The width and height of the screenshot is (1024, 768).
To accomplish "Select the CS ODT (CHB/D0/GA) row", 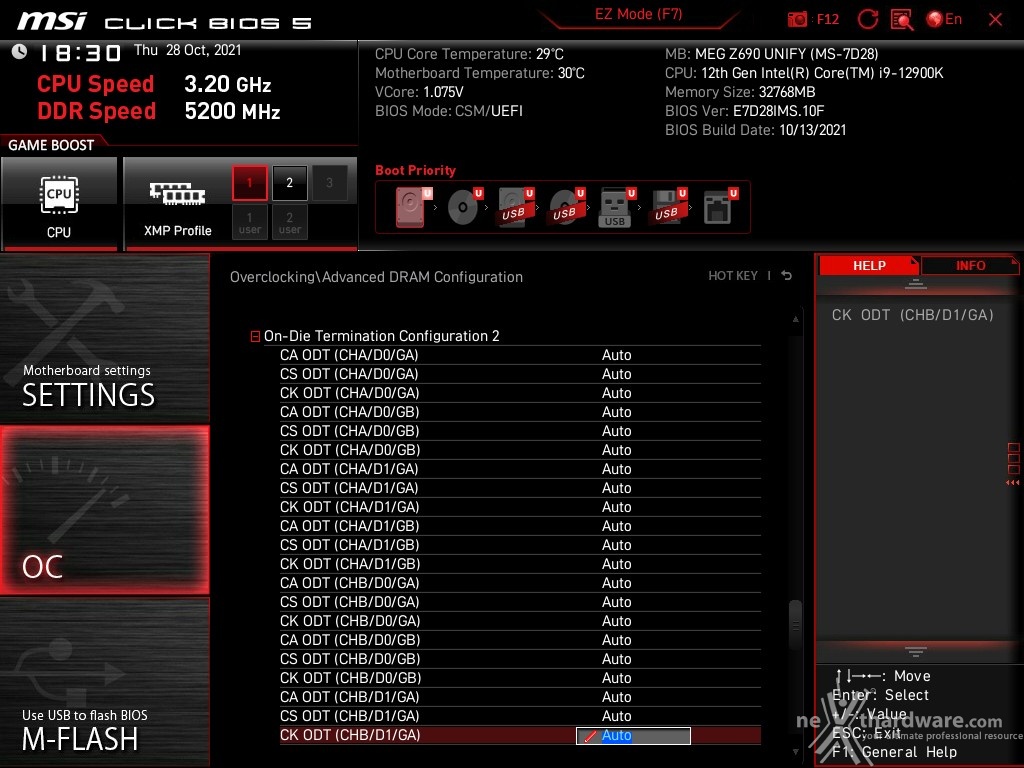I will 520,602.
